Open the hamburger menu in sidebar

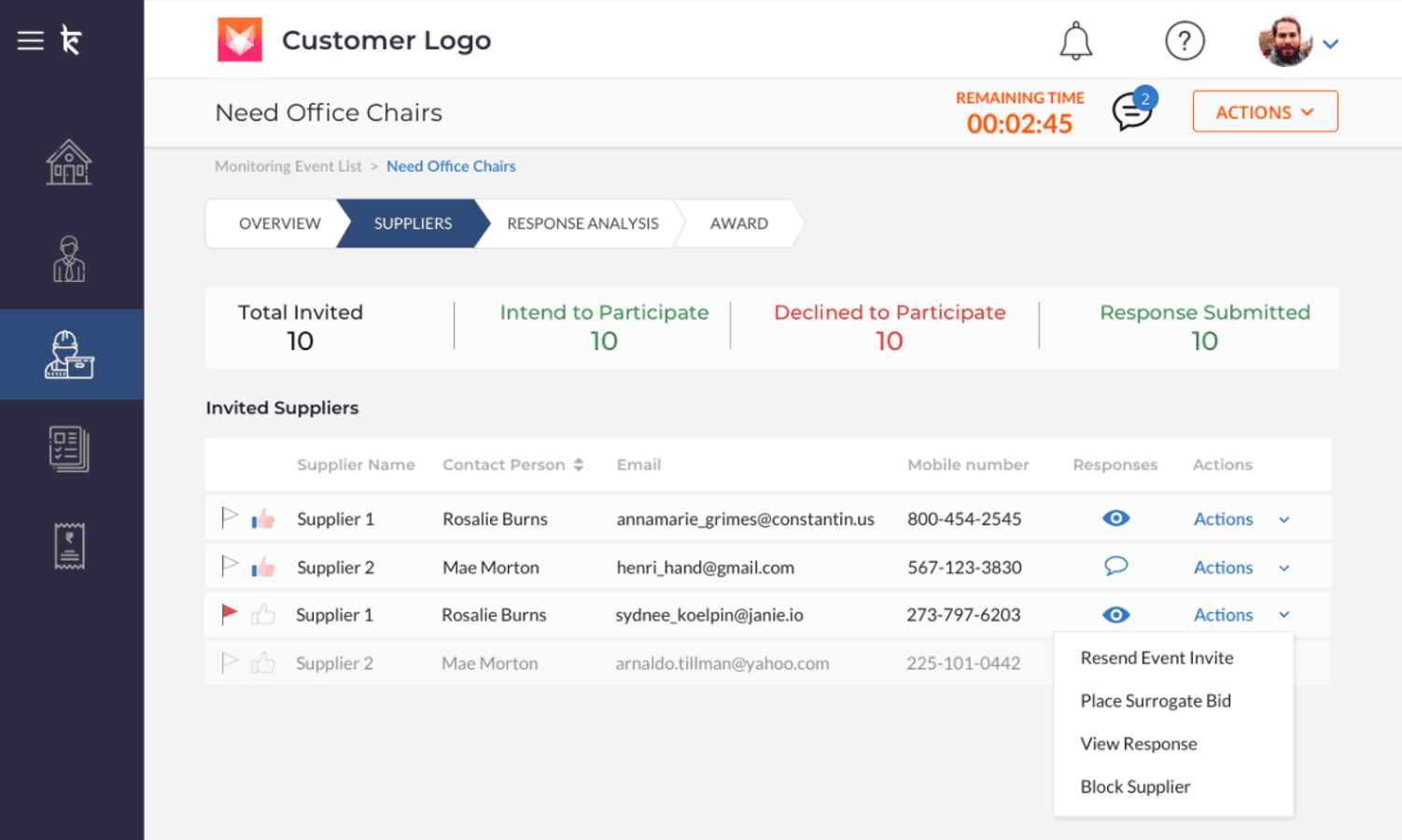(30, 40)
